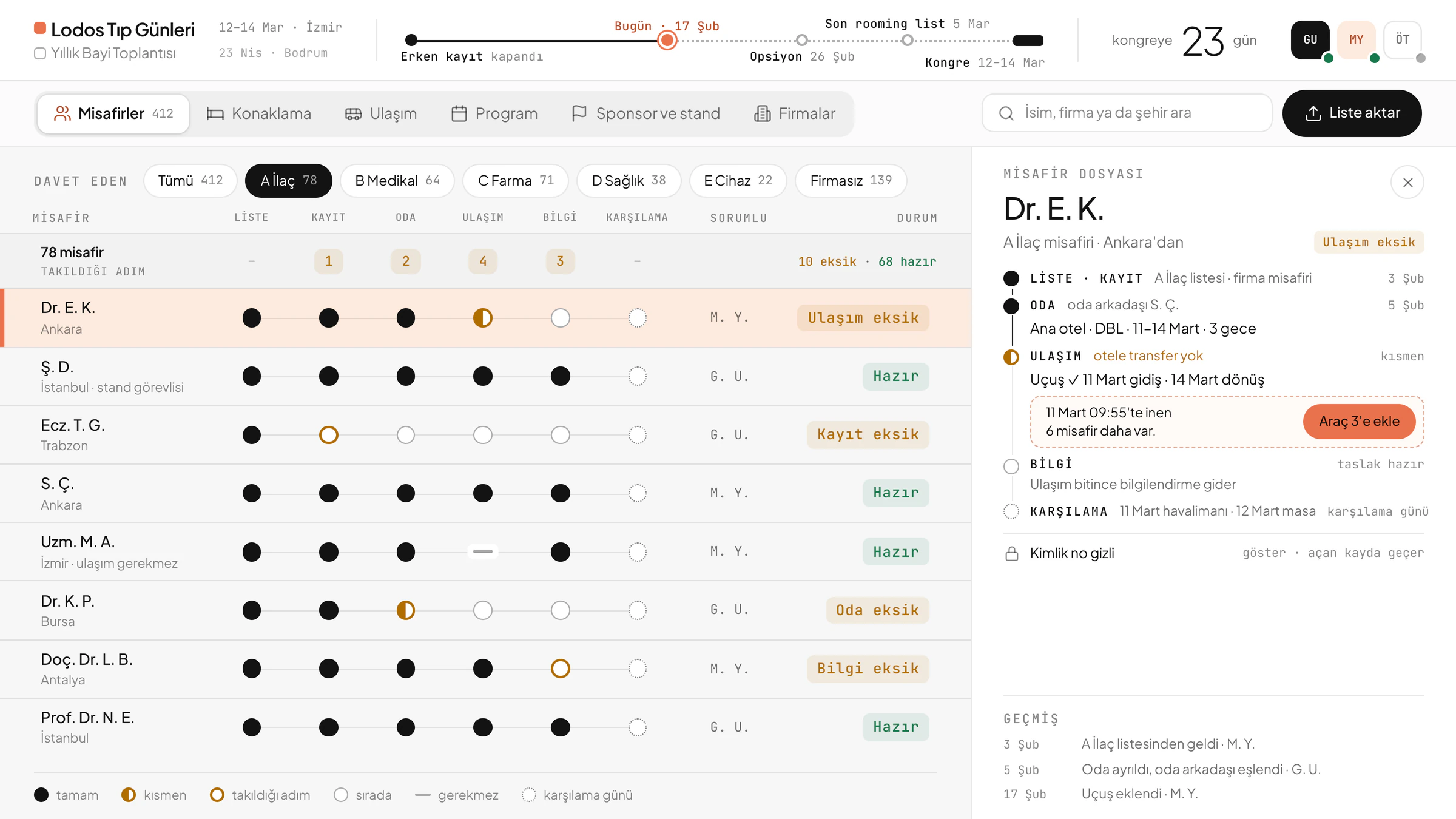Open the Sponsor ve stand tab
Image resolution: width=1456 pixels, height=819 pixels.
646,113
